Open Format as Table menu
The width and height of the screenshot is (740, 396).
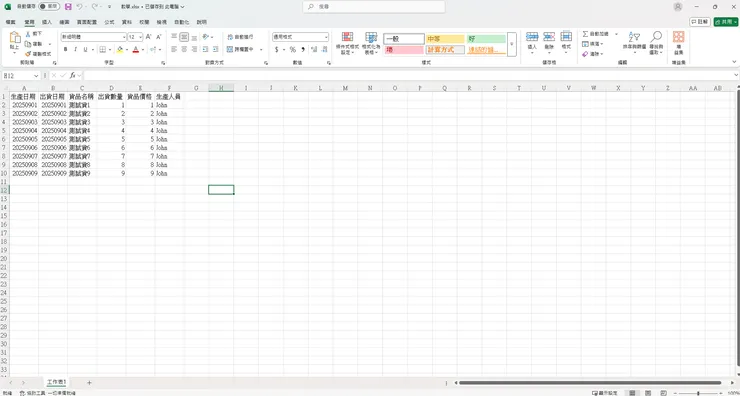(x=371, y=43)
